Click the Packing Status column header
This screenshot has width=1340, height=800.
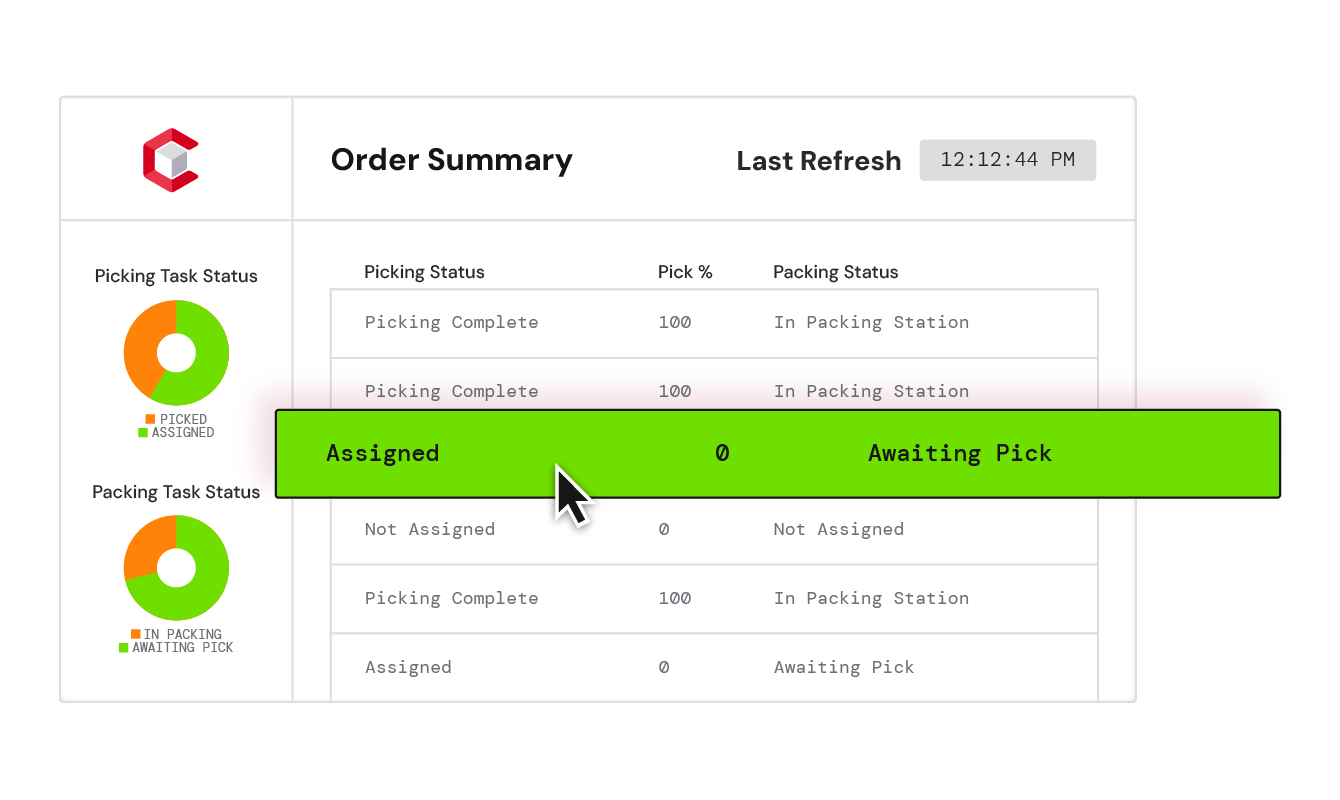(x=836, y=272)
